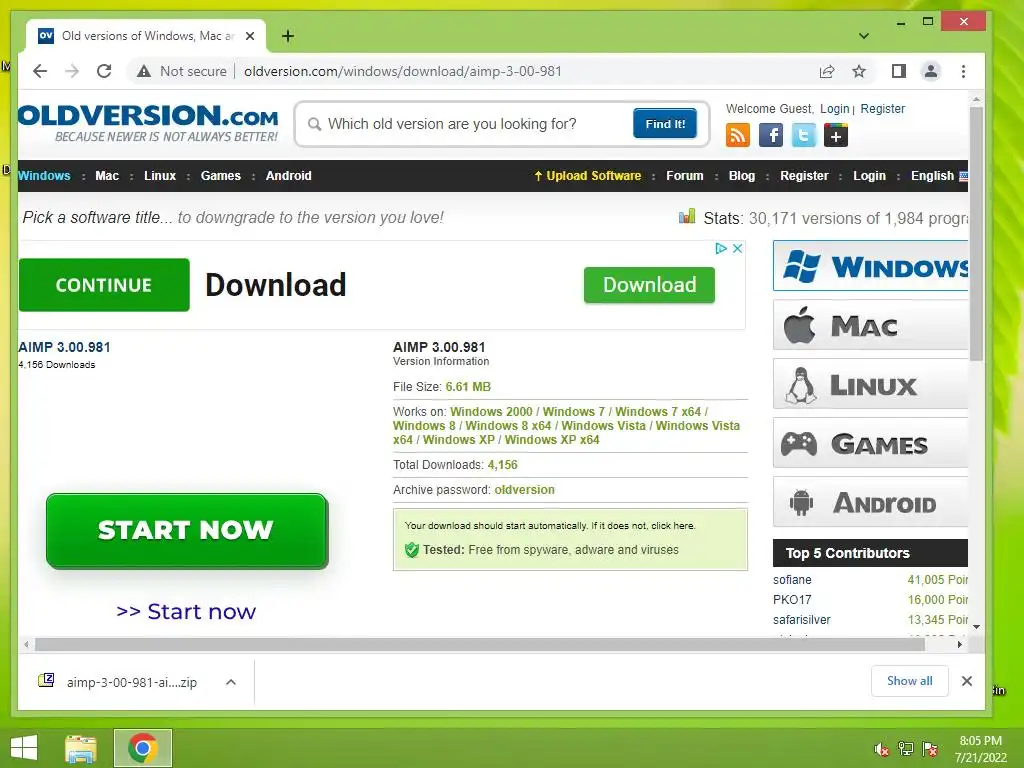Image resolution: width=1024 pixels, height=768 pixels.
Task: Open the Facebook icon link
Action: pos(771,135)
